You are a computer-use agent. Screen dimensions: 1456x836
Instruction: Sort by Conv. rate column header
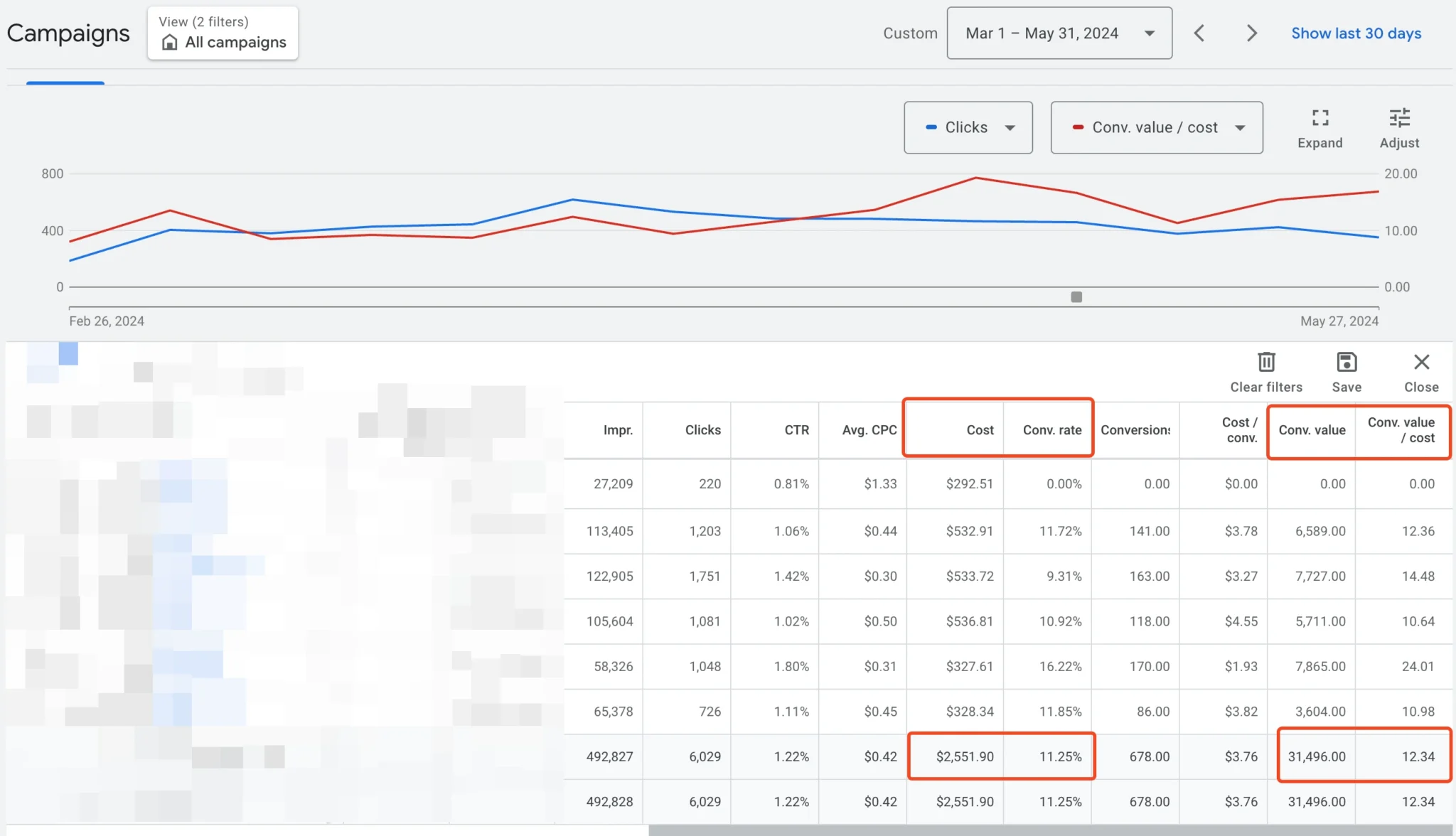coord(1051,430)
